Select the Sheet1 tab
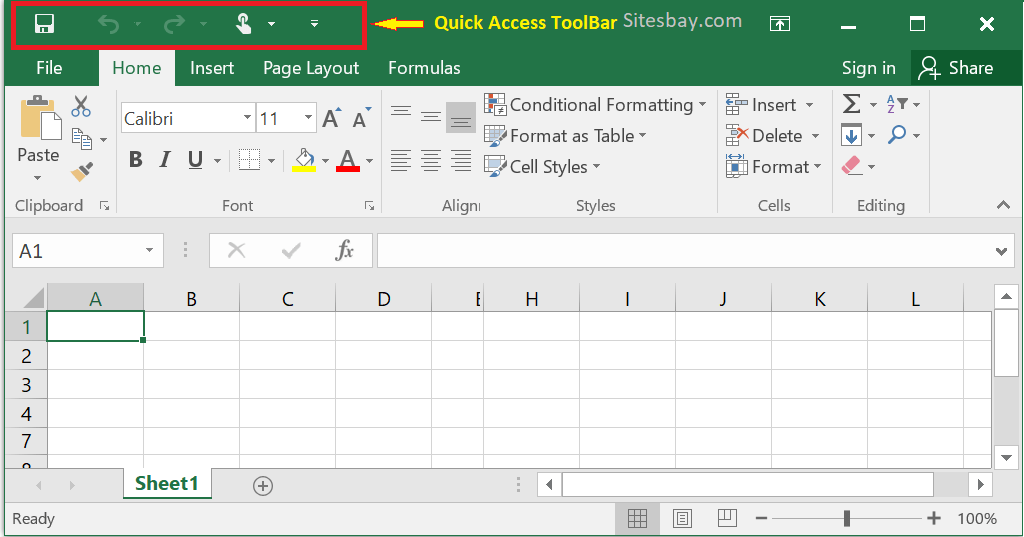The height and width of the screenshot is (537, 1024). click(167, 483)
